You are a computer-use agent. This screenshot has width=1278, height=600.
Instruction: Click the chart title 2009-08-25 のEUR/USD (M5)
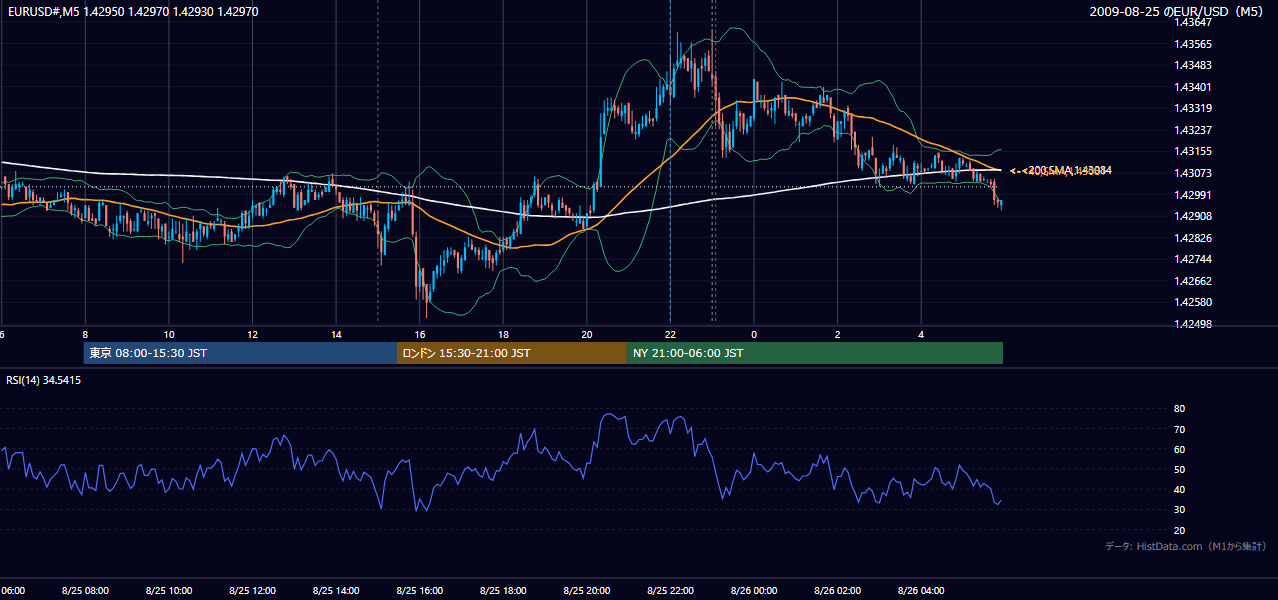[x=1178, y=11]
